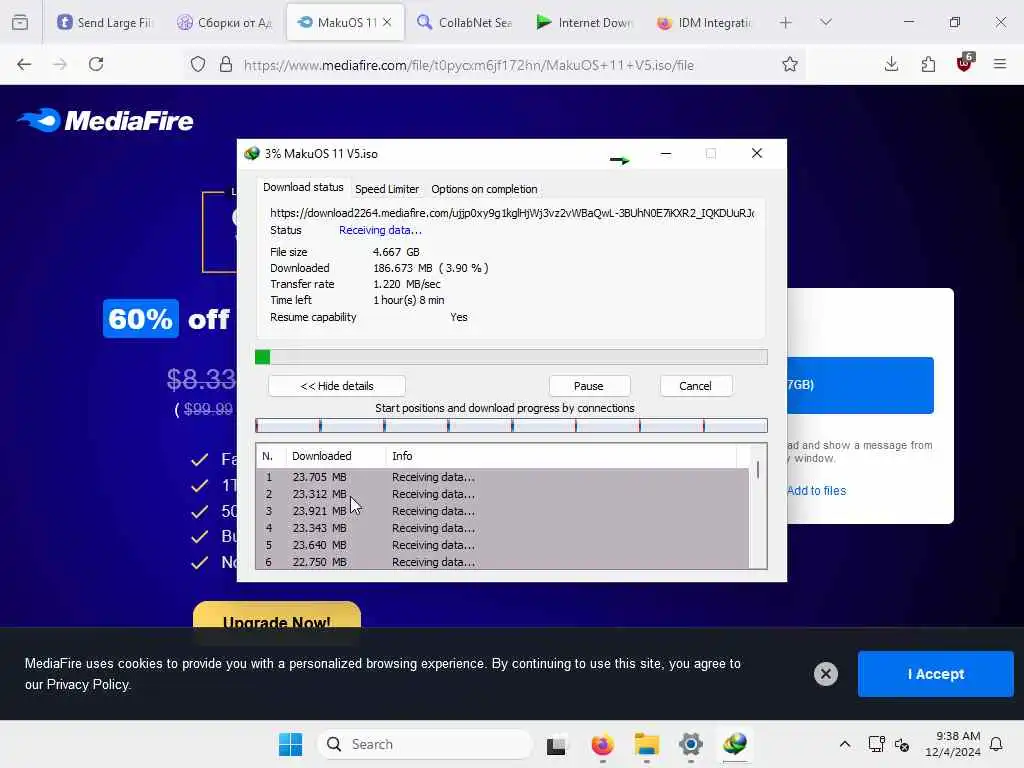Image resolution: width=1024 pixels, height=768 pixels.
Task: Reload the current MediaFire page
Action: (x=96, y=64)
